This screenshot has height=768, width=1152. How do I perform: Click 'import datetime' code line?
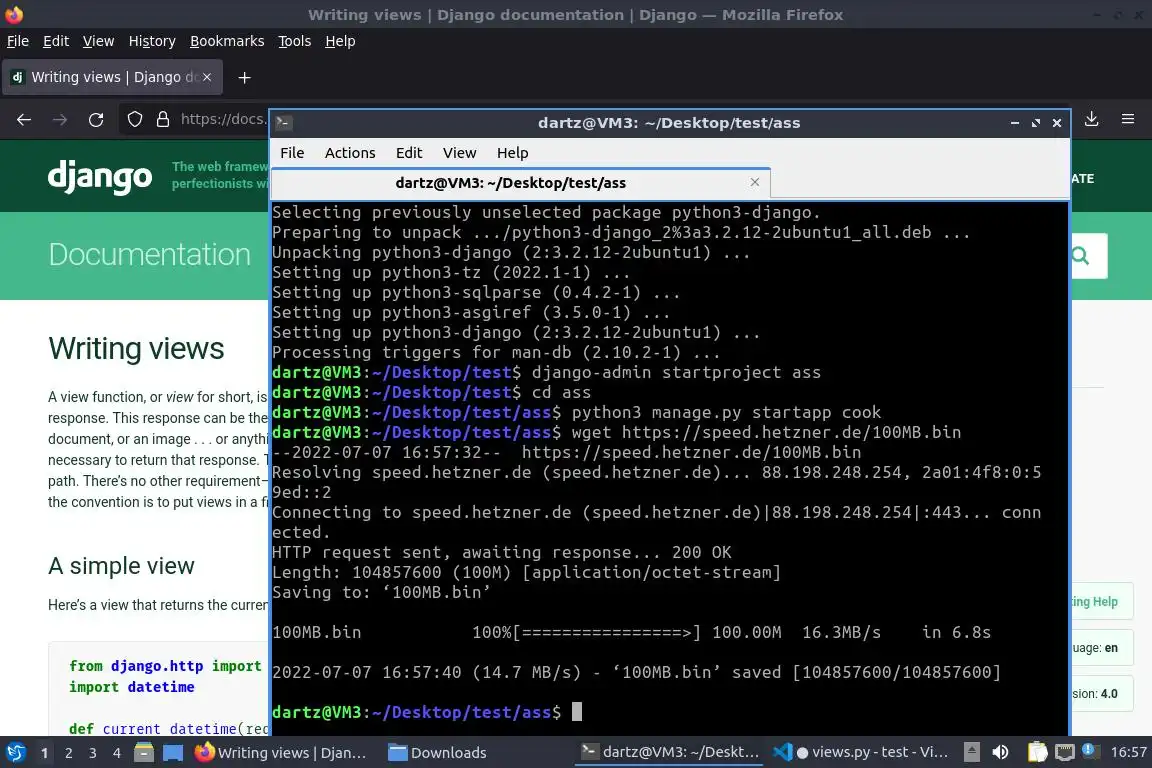(132, 686)
